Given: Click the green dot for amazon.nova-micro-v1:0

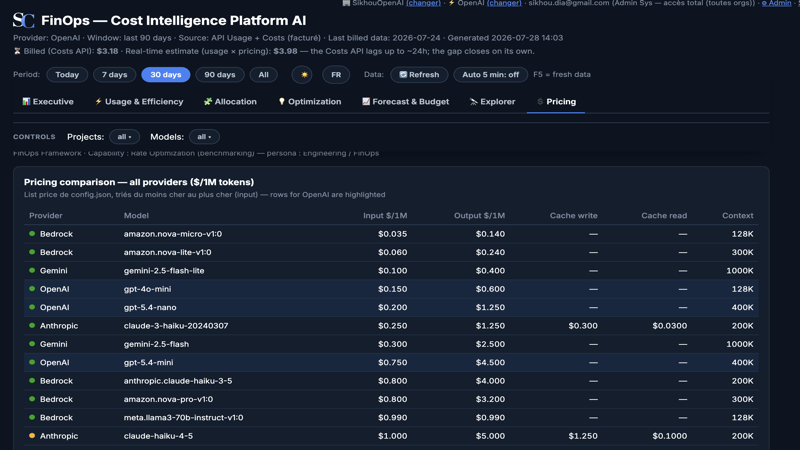Looking at the screenshot, I should (32, 234).
